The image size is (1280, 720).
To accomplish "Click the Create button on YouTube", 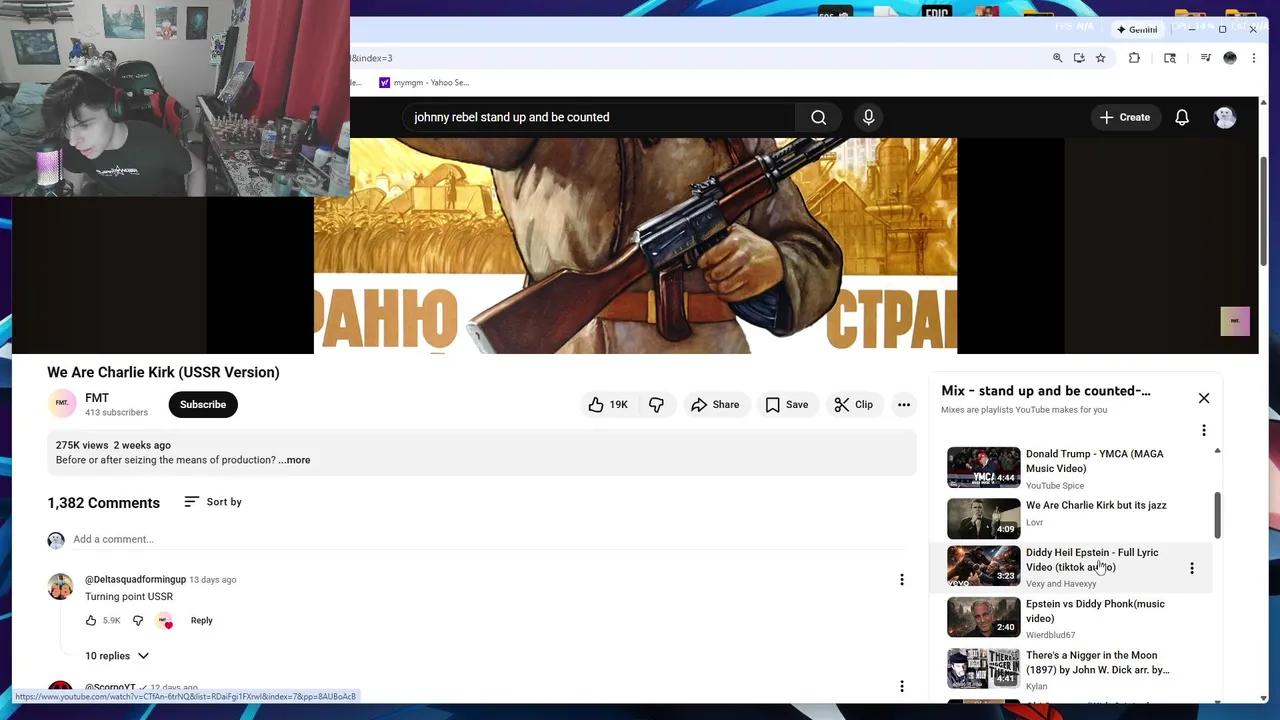I will click(1125, 117).
